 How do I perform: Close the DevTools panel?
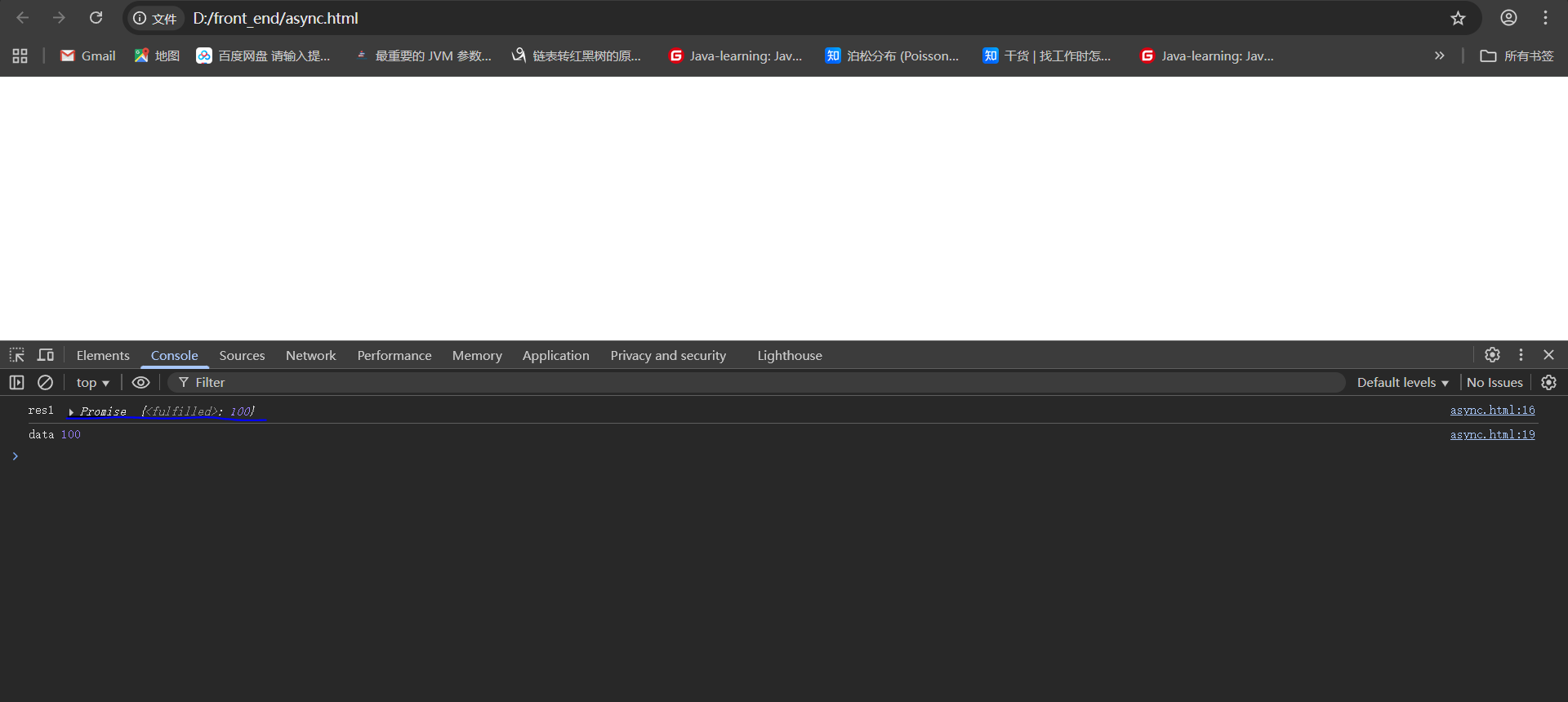point(1548,354)
